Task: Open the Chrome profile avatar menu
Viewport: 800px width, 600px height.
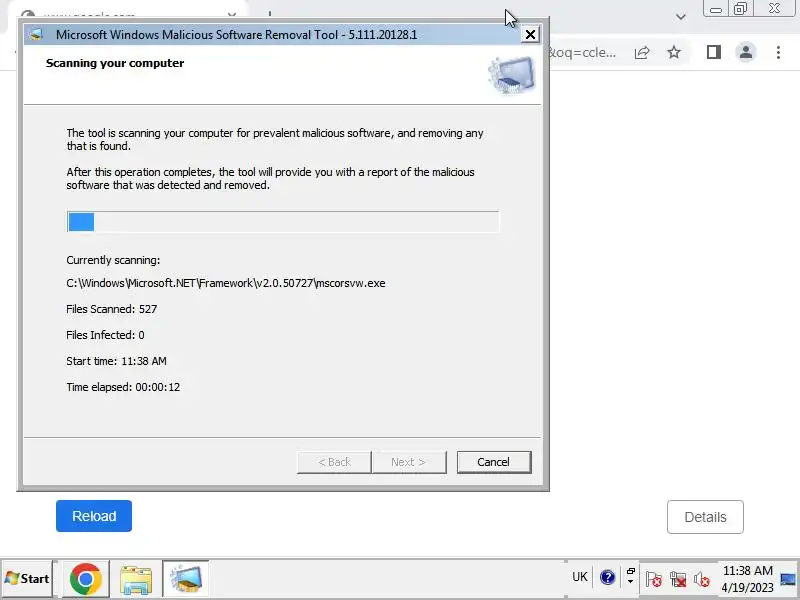Action: [745, 52]
